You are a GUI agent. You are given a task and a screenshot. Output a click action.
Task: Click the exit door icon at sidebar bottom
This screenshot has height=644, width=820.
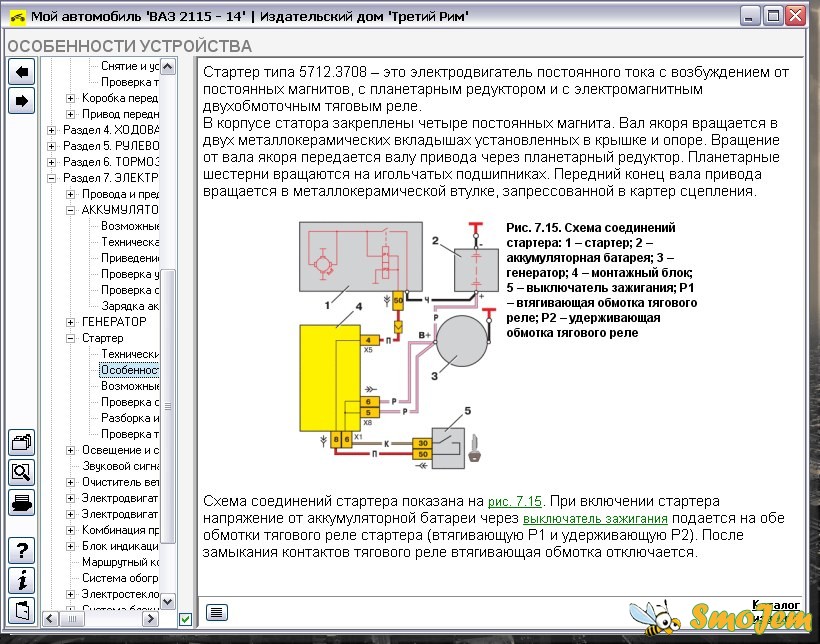[21, 611]
